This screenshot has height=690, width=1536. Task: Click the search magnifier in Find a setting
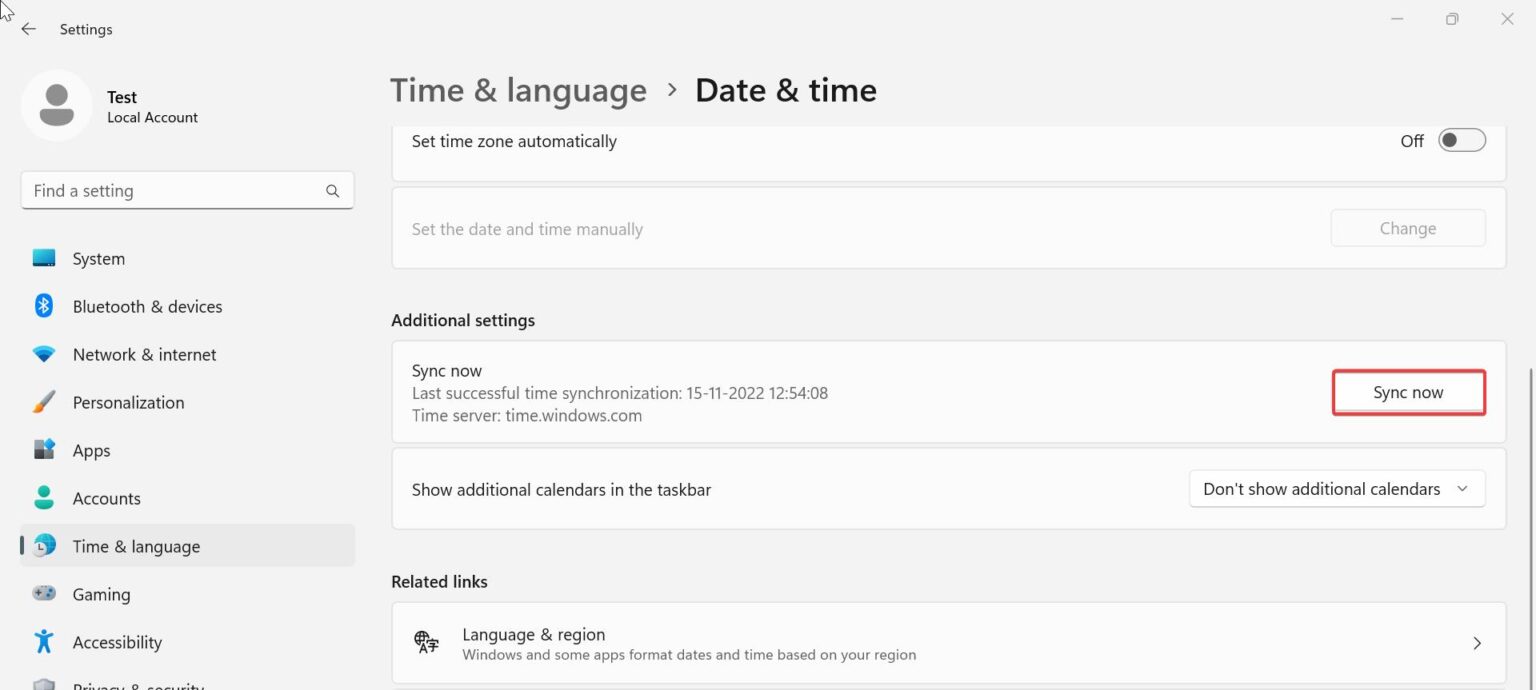(331, 190)
